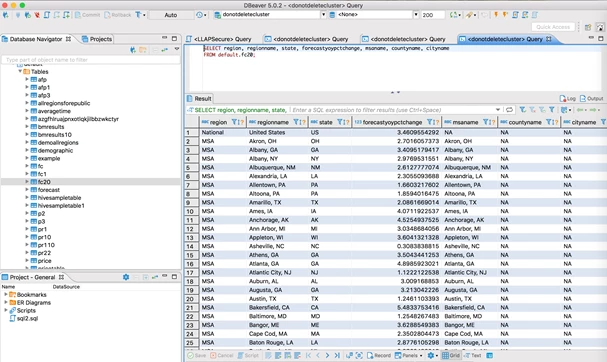
Task: Expand the forecast table node
Action: point(27,190)
